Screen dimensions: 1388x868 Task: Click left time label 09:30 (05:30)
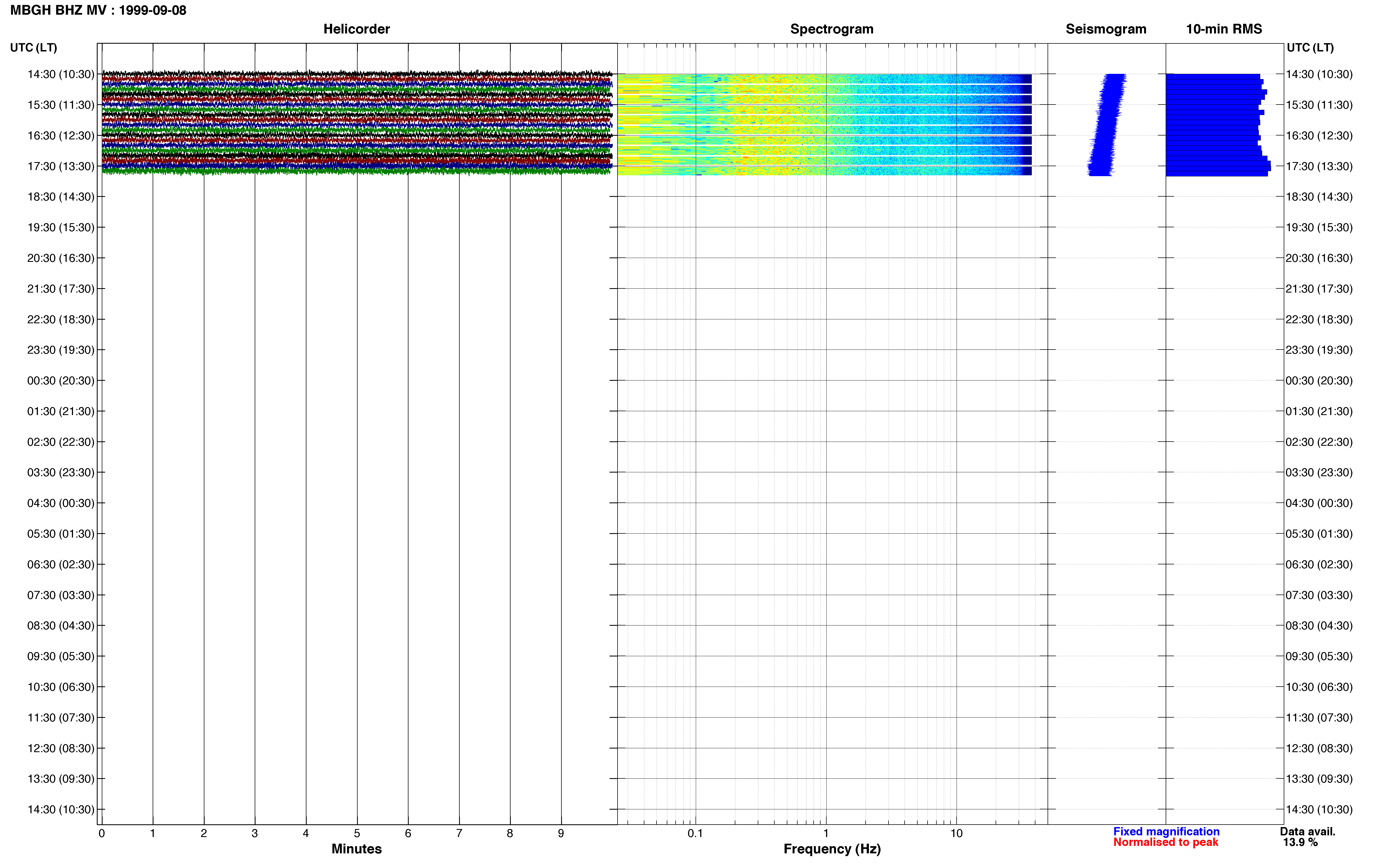coord(61,656)
